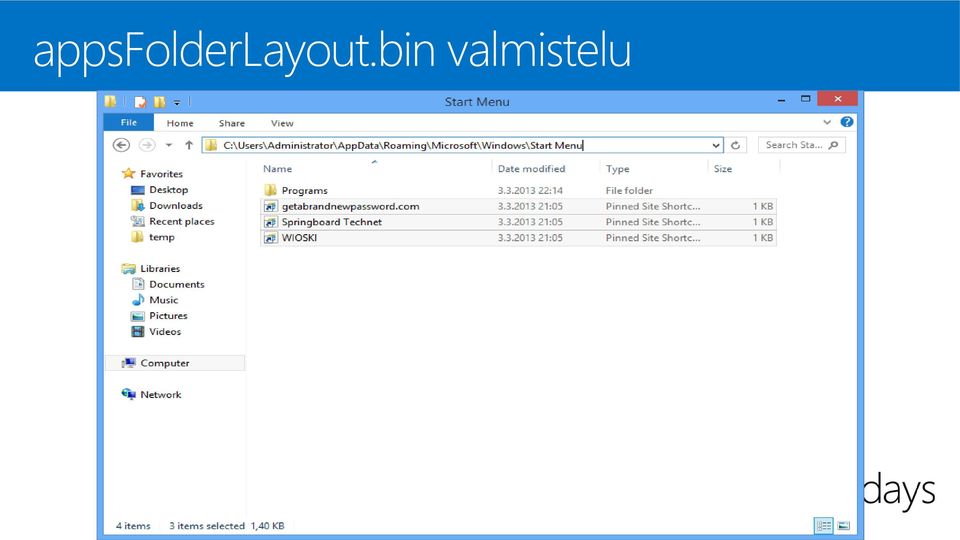Sort by the Size column header

point(722,169)
